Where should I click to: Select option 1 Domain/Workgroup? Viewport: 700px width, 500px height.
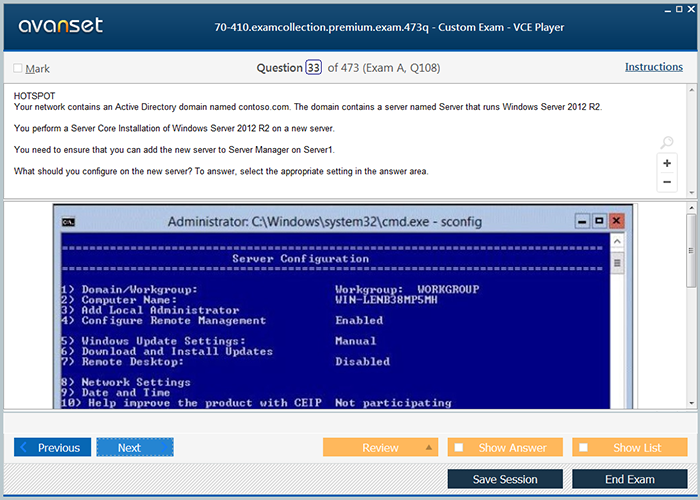(129, 290)
